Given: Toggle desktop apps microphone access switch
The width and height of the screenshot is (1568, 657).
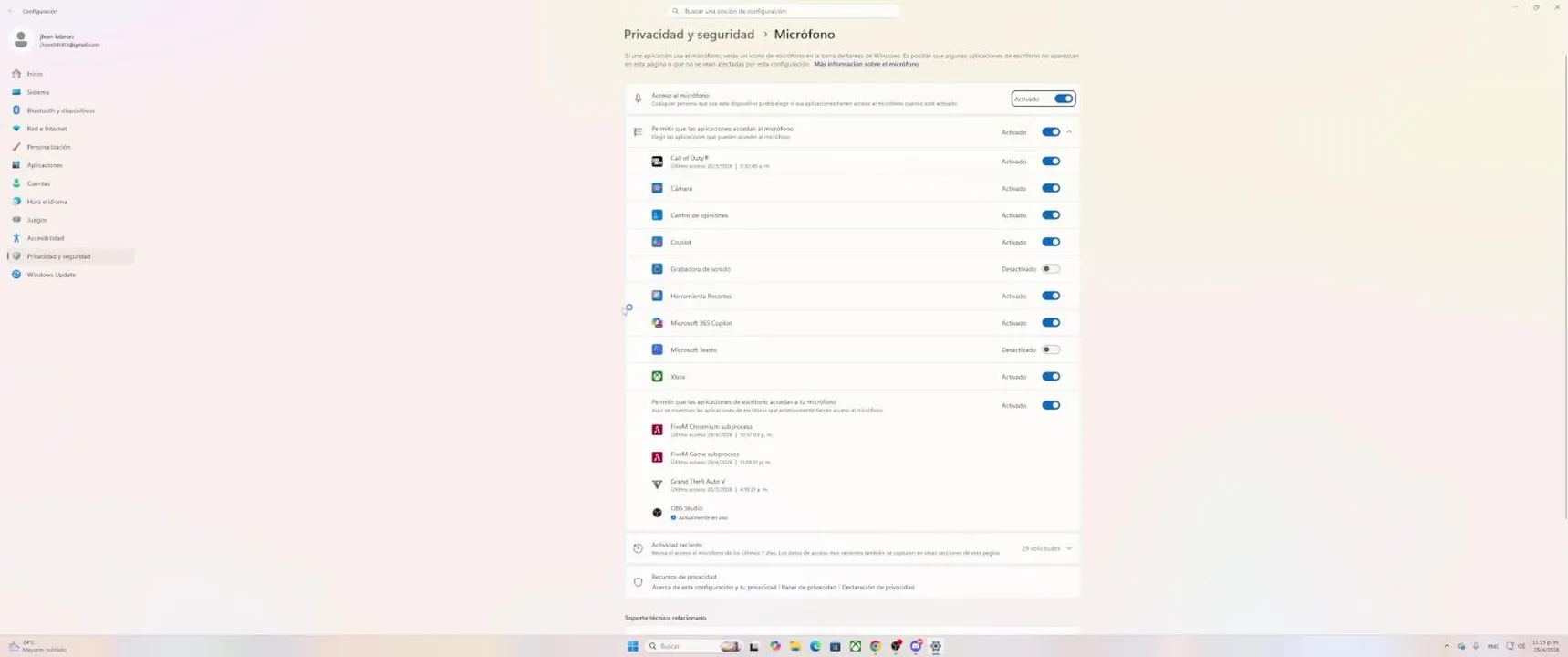Looking at the screenshot, I should (x=1051, y=405).
